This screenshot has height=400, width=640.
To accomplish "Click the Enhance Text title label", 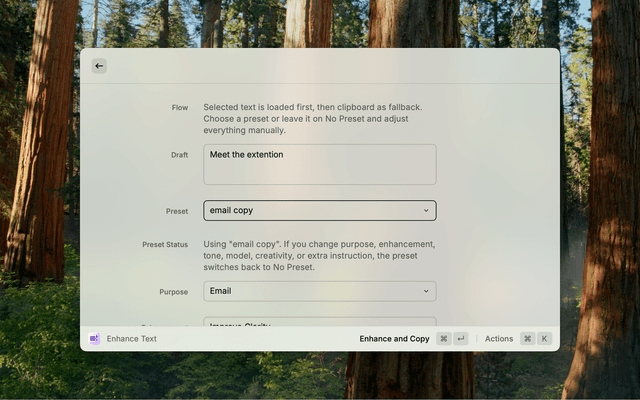I will 132,339.
